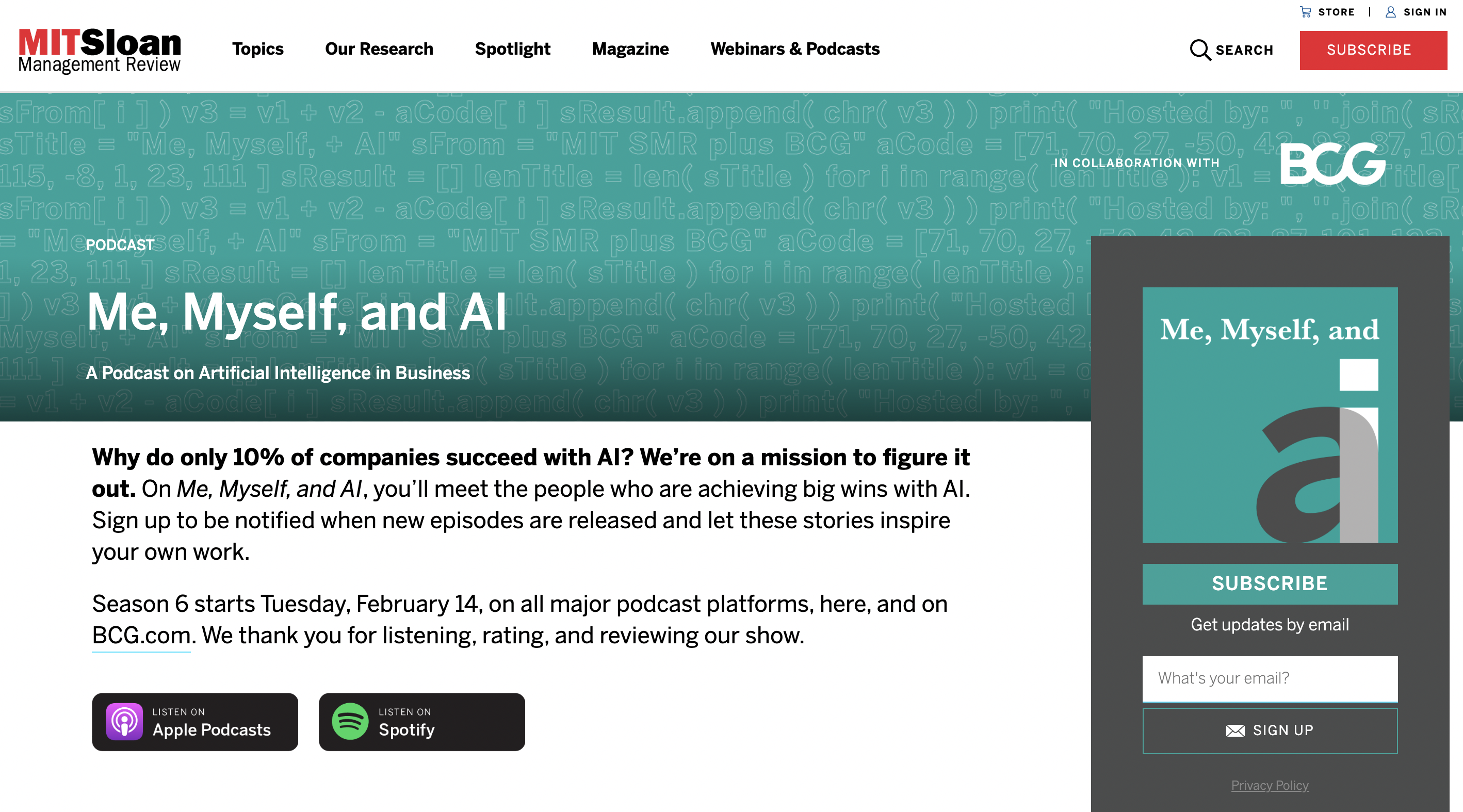The width and height of the screenshot is (1463, 812).
Task: Click SIGN UP to submit email
Action: [1270, 731]
